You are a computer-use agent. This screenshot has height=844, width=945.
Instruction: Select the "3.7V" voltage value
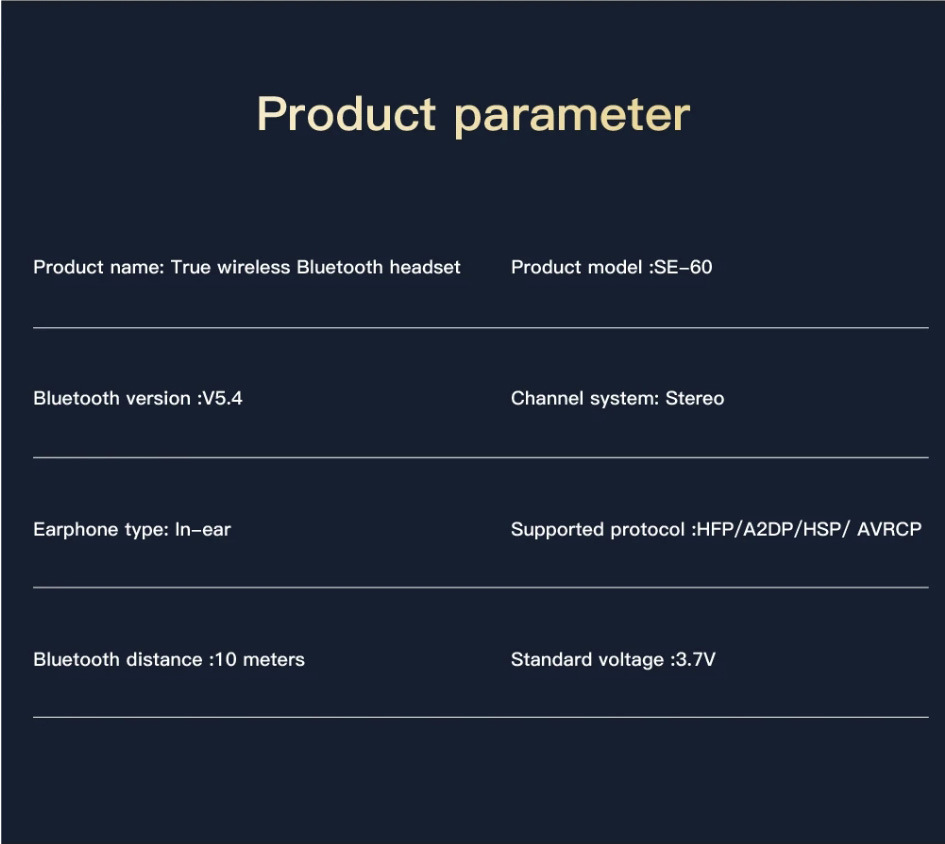click(695, 660)
